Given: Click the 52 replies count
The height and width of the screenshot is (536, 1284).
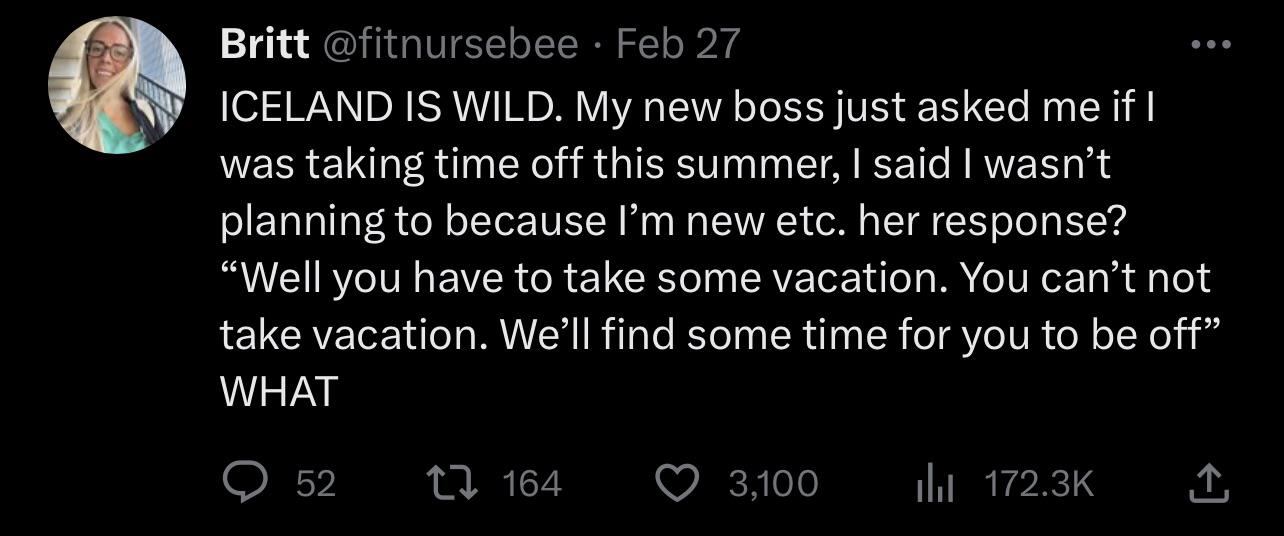Looking at the screenshot, I should pos(316,485).
